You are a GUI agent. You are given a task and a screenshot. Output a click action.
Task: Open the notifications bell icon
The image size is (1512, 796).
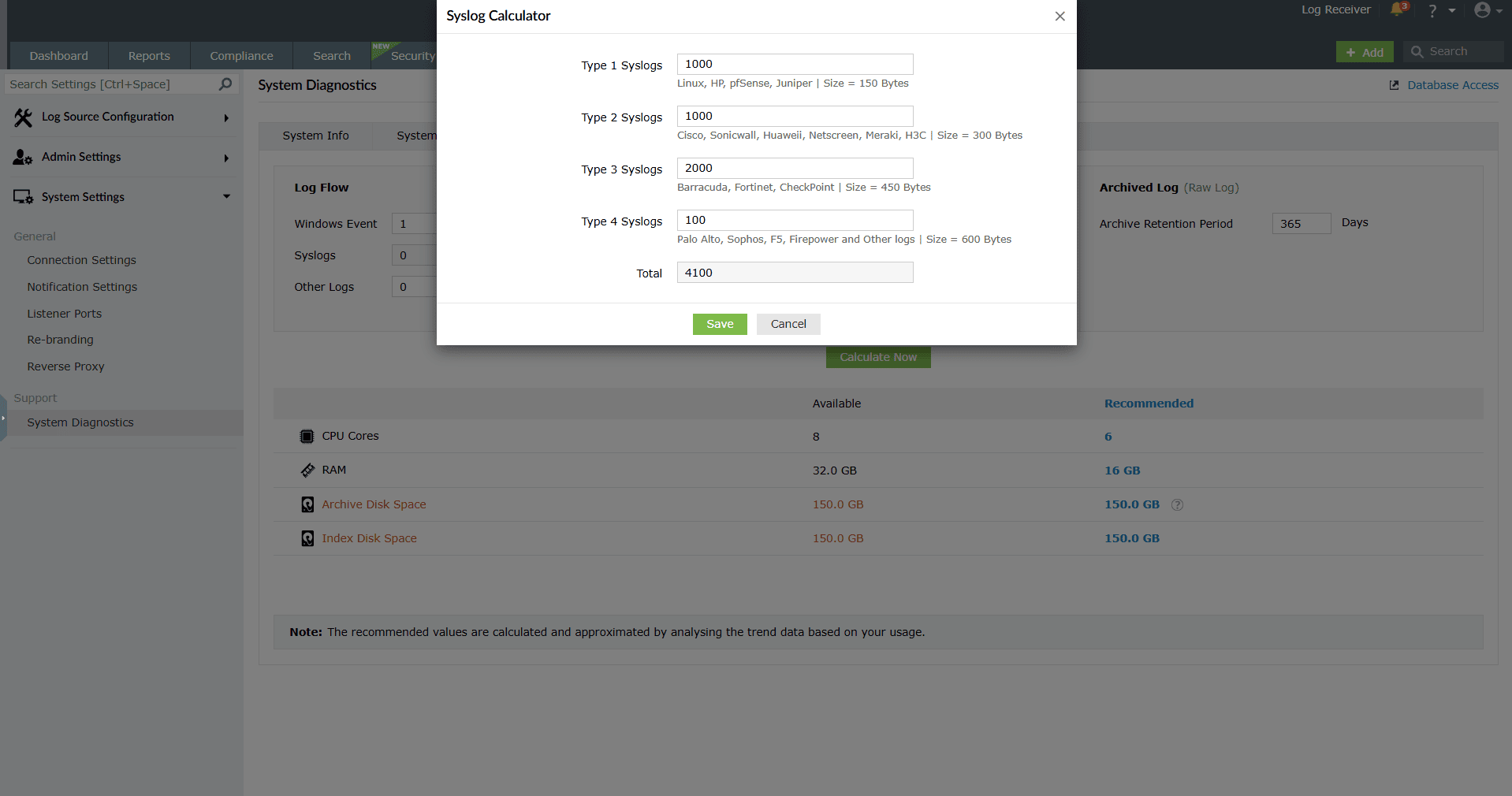(x=1398, y=9)
